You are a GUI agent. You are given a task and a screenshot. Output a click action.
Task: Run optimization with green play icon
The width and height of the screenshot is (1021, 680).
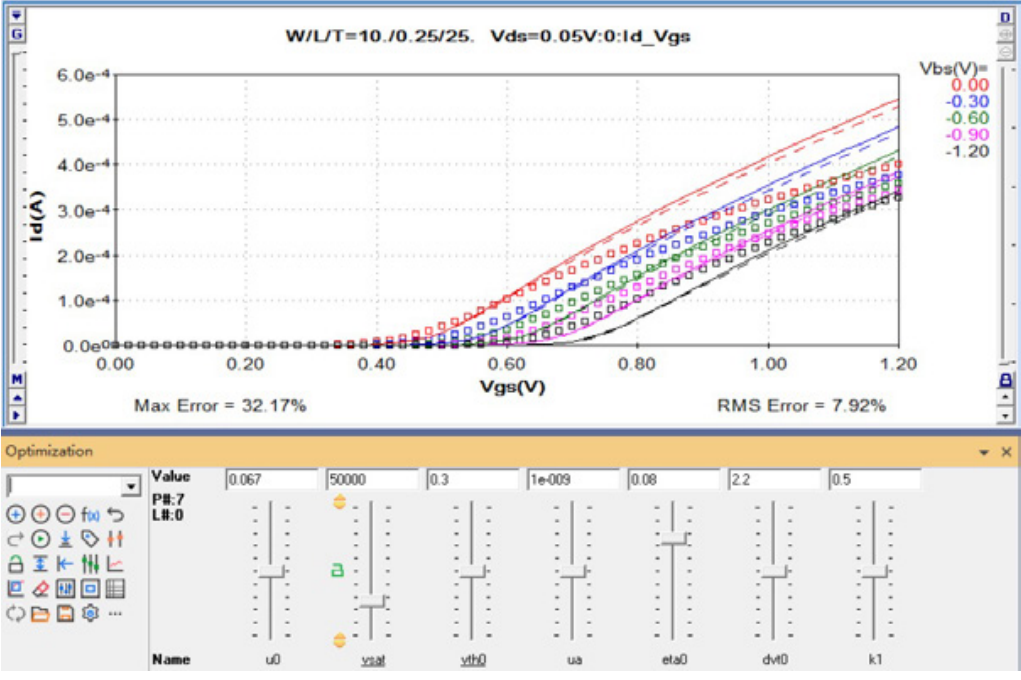coord(40,539)
